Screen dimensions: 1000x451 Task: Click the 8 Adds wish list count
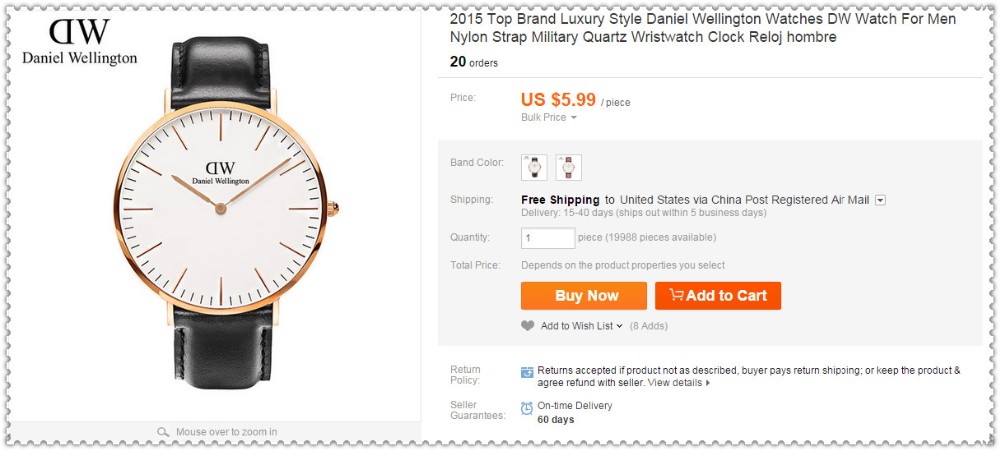pos(648,326)
